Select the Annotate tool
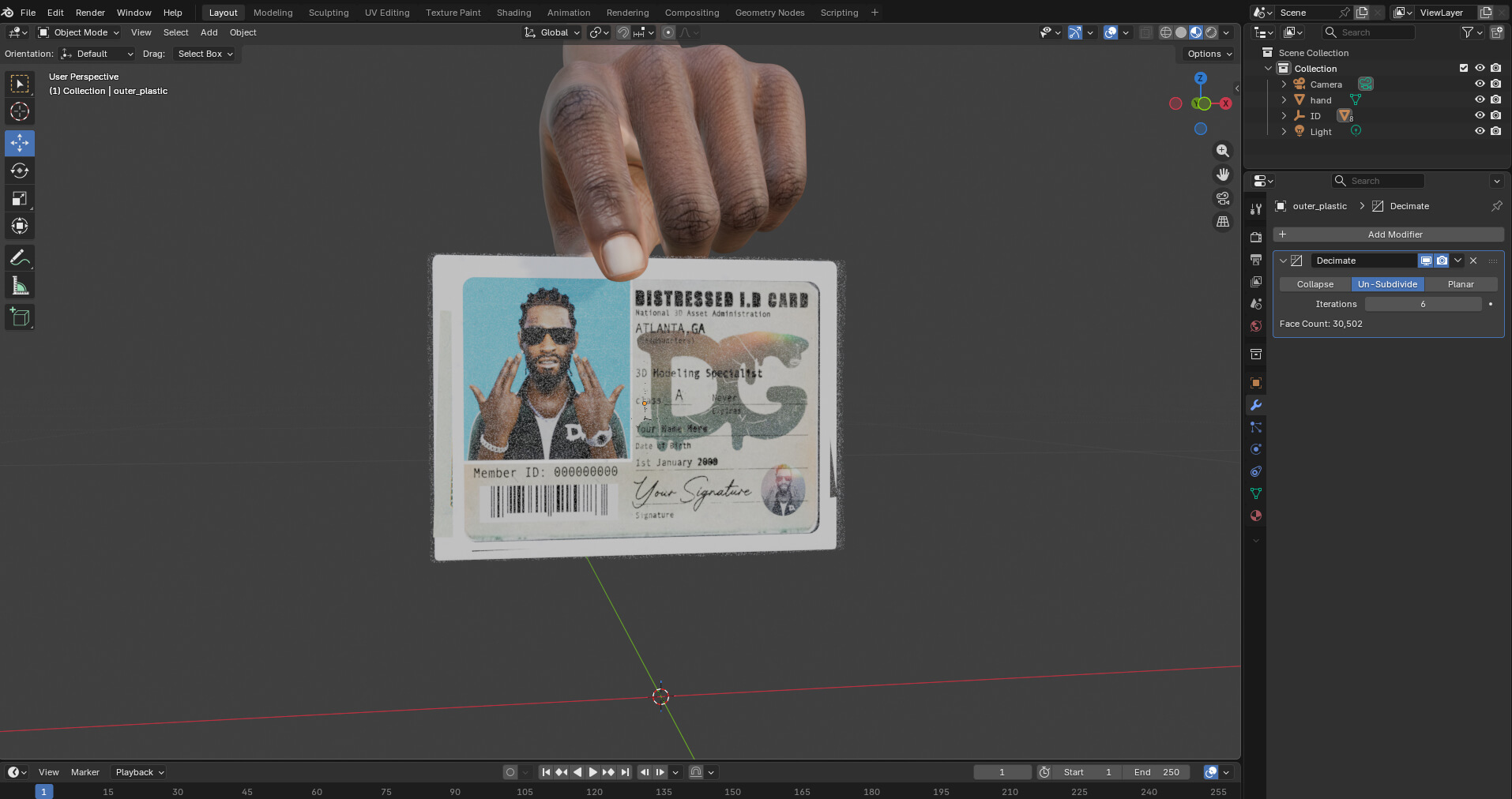 [x=20, y=257]
